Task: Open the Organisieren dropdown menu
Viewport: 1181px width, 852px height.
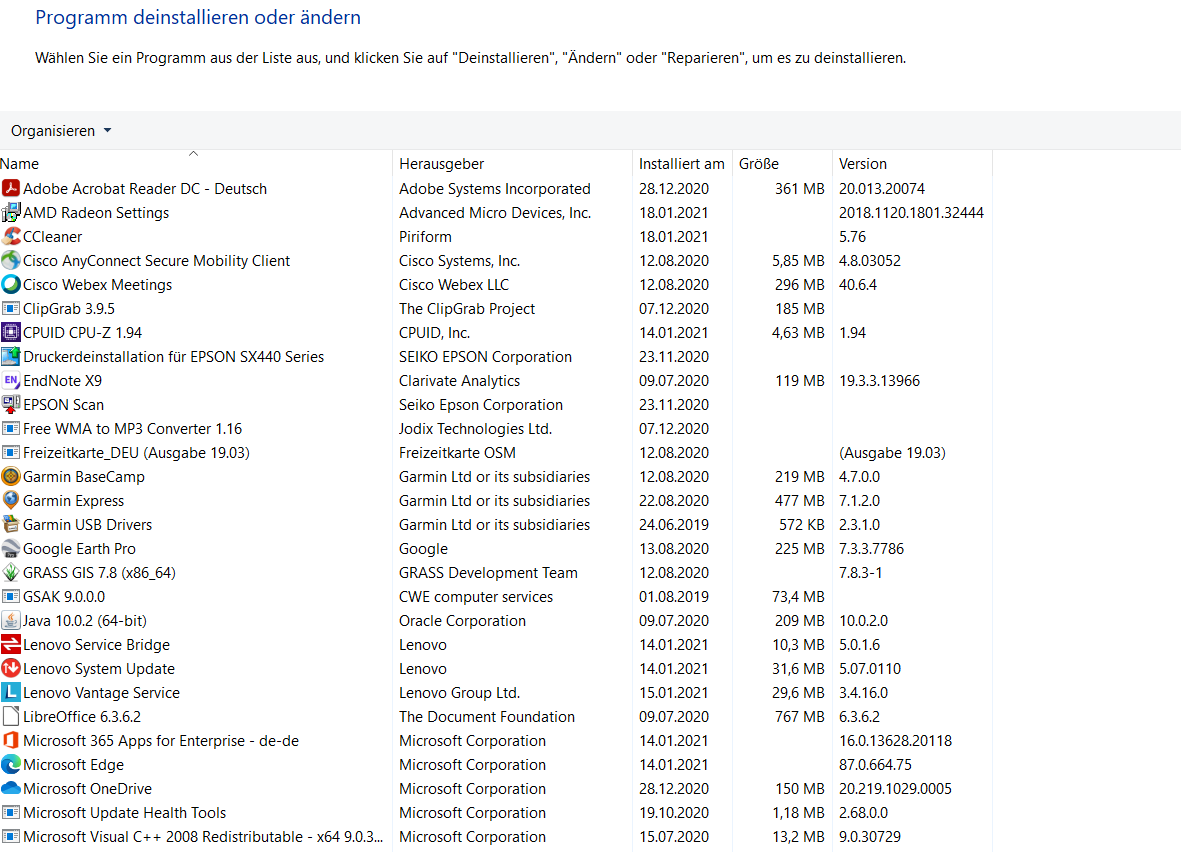Action: pos(61,130)
